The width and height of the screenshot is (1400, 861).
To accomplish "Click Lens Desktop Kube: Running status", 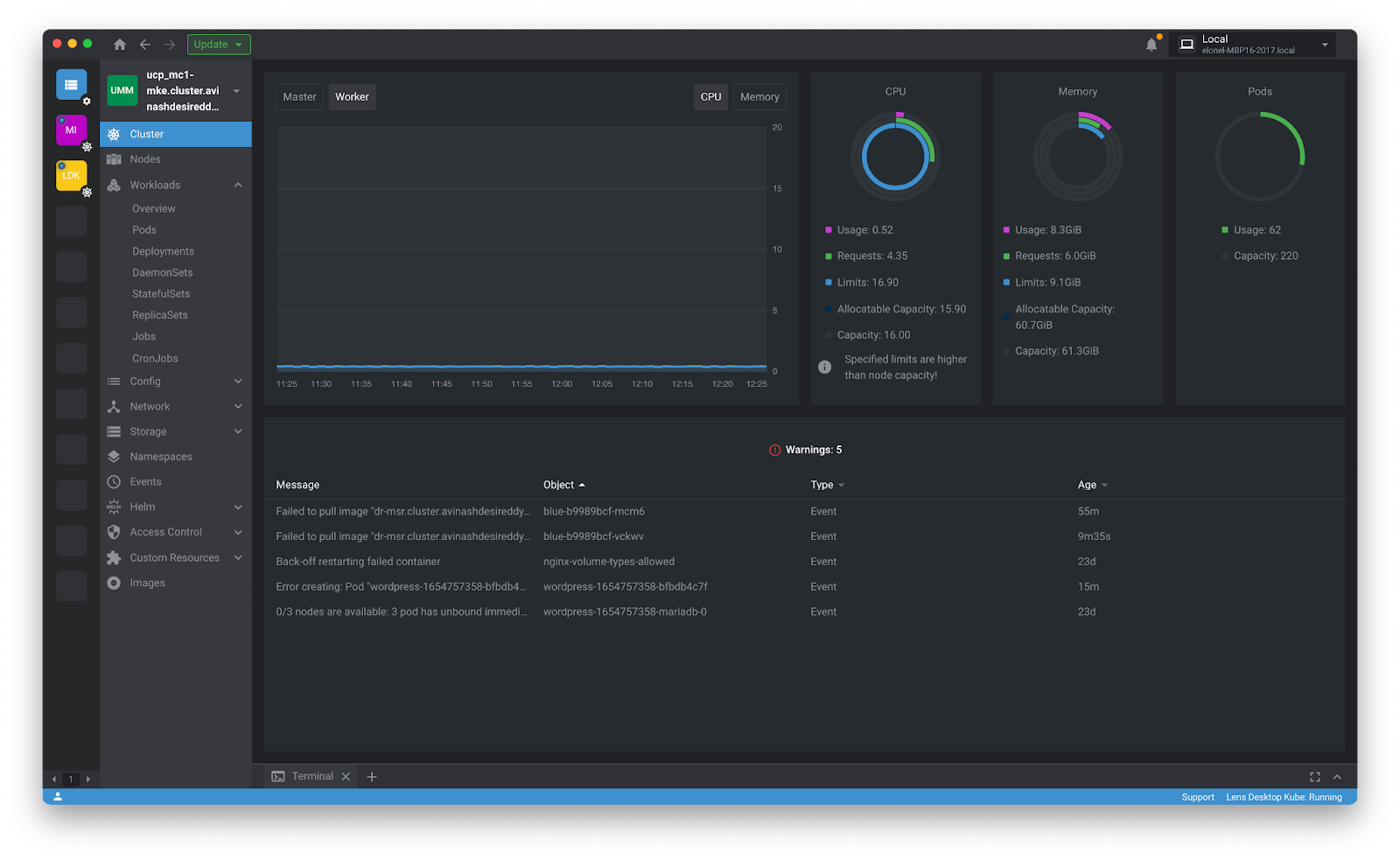I will (x=1284, y=798).
